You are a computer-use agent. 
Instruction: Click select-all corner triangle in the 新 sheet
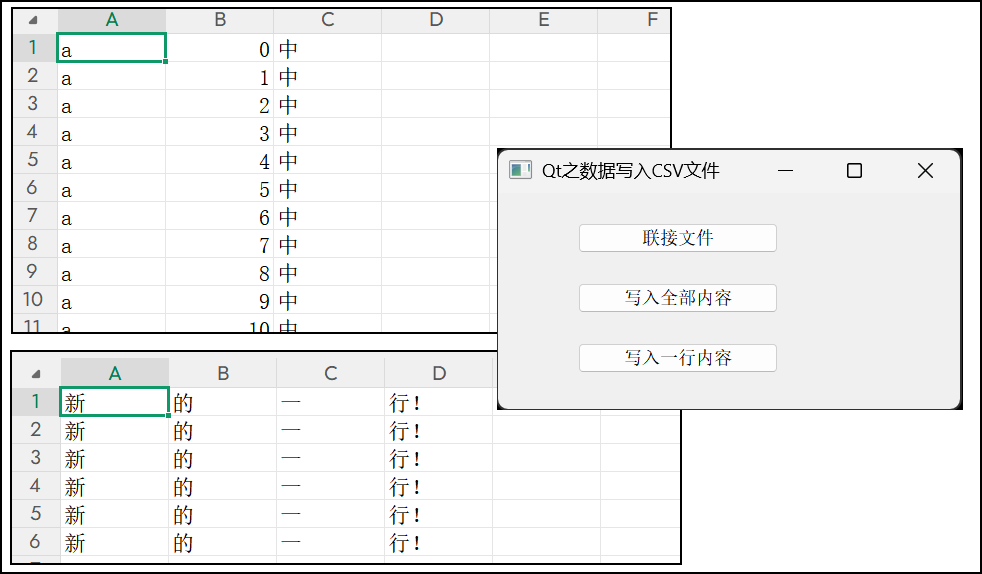(37, 374)
